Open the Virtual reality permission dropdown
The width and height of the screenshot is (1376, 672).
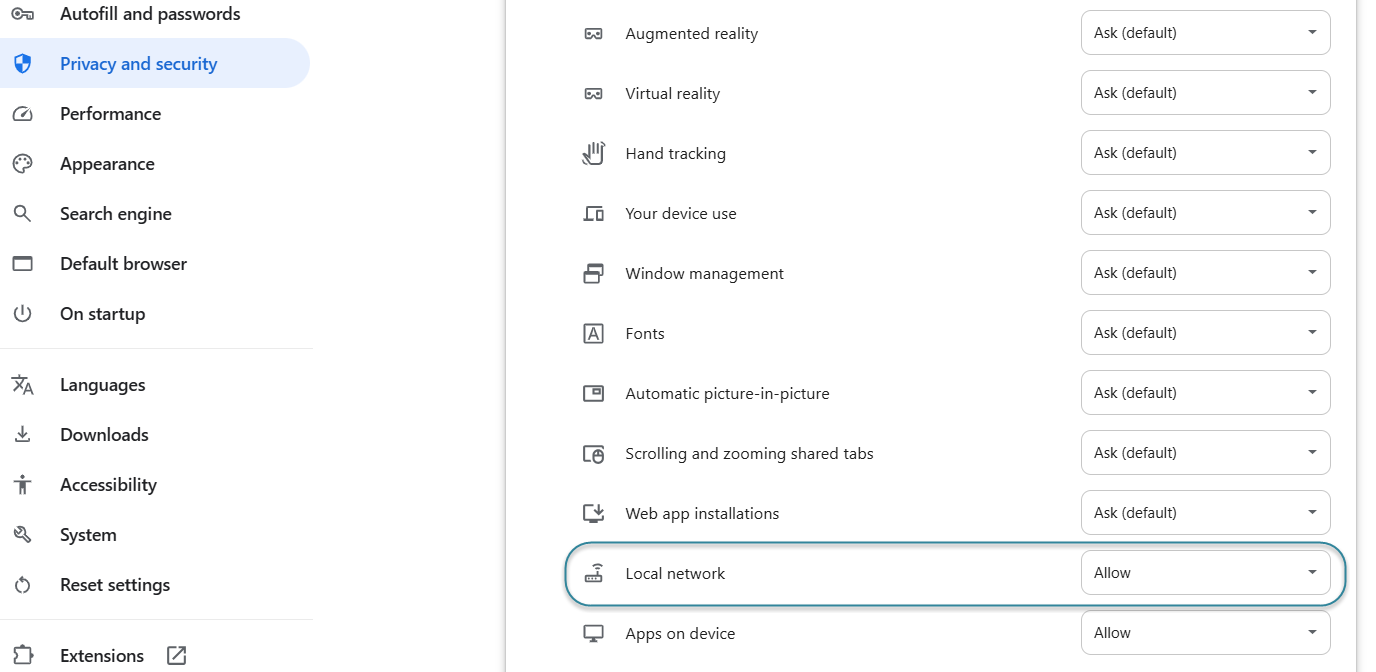tap(1206, 93)
